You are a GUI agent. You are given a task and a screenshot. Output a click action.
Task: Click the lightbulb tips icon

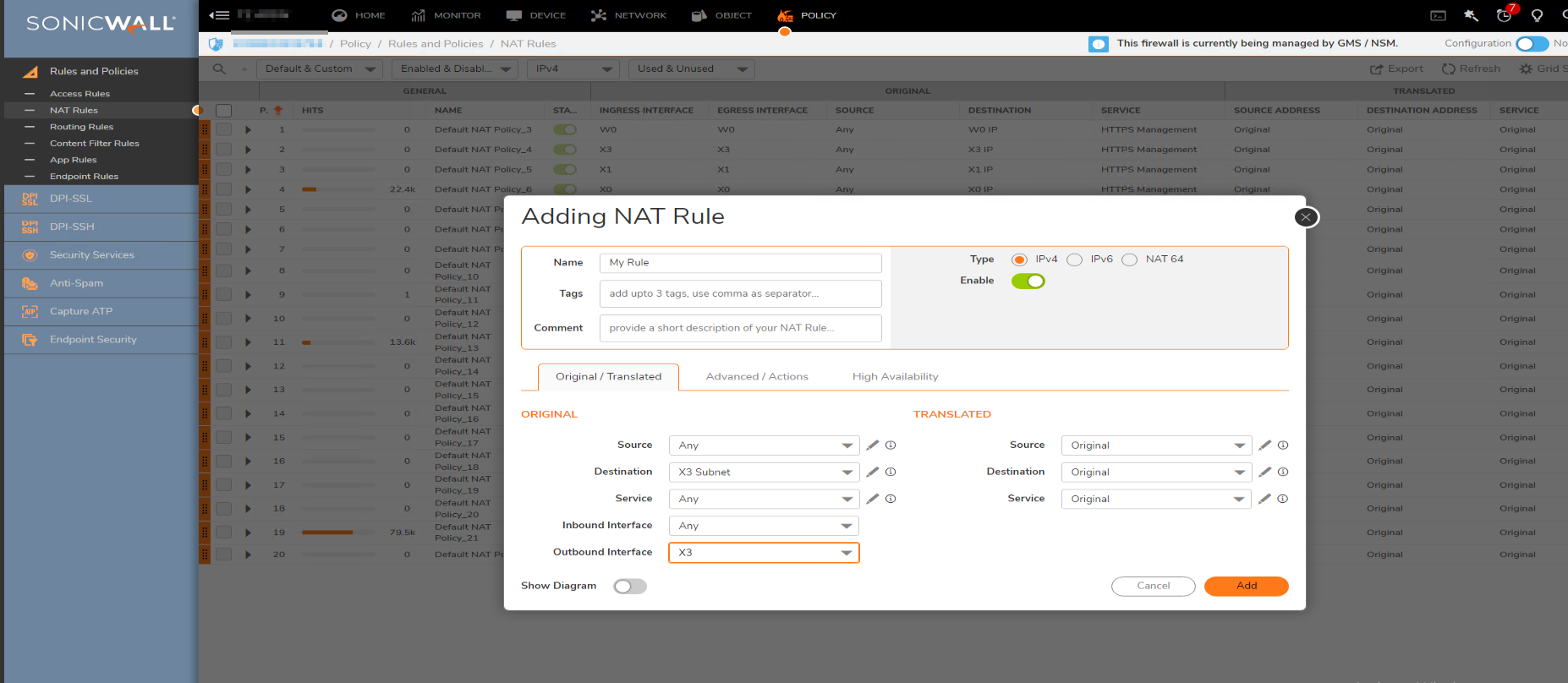pyautogui.click(x=1537, y=15)
